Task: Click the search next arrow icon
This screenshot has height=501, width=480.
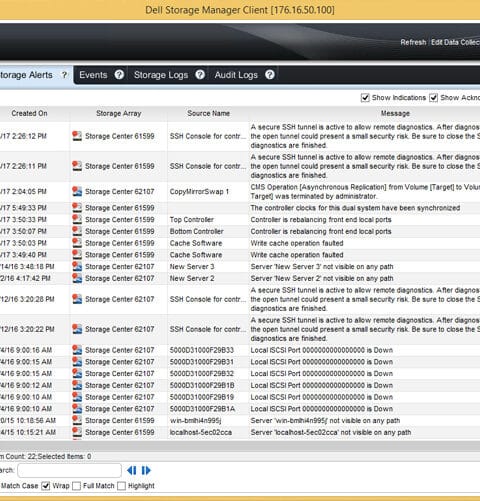Action: (146, 470)
